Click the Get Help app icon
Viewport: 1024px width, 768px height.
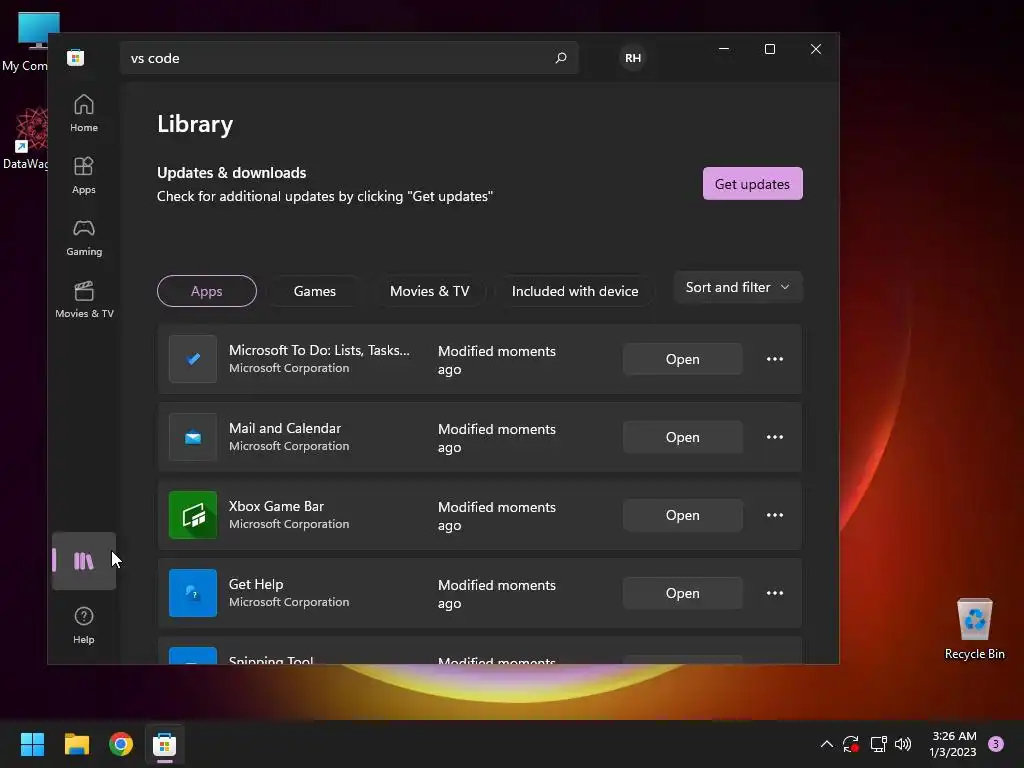[x=193, y=593]
